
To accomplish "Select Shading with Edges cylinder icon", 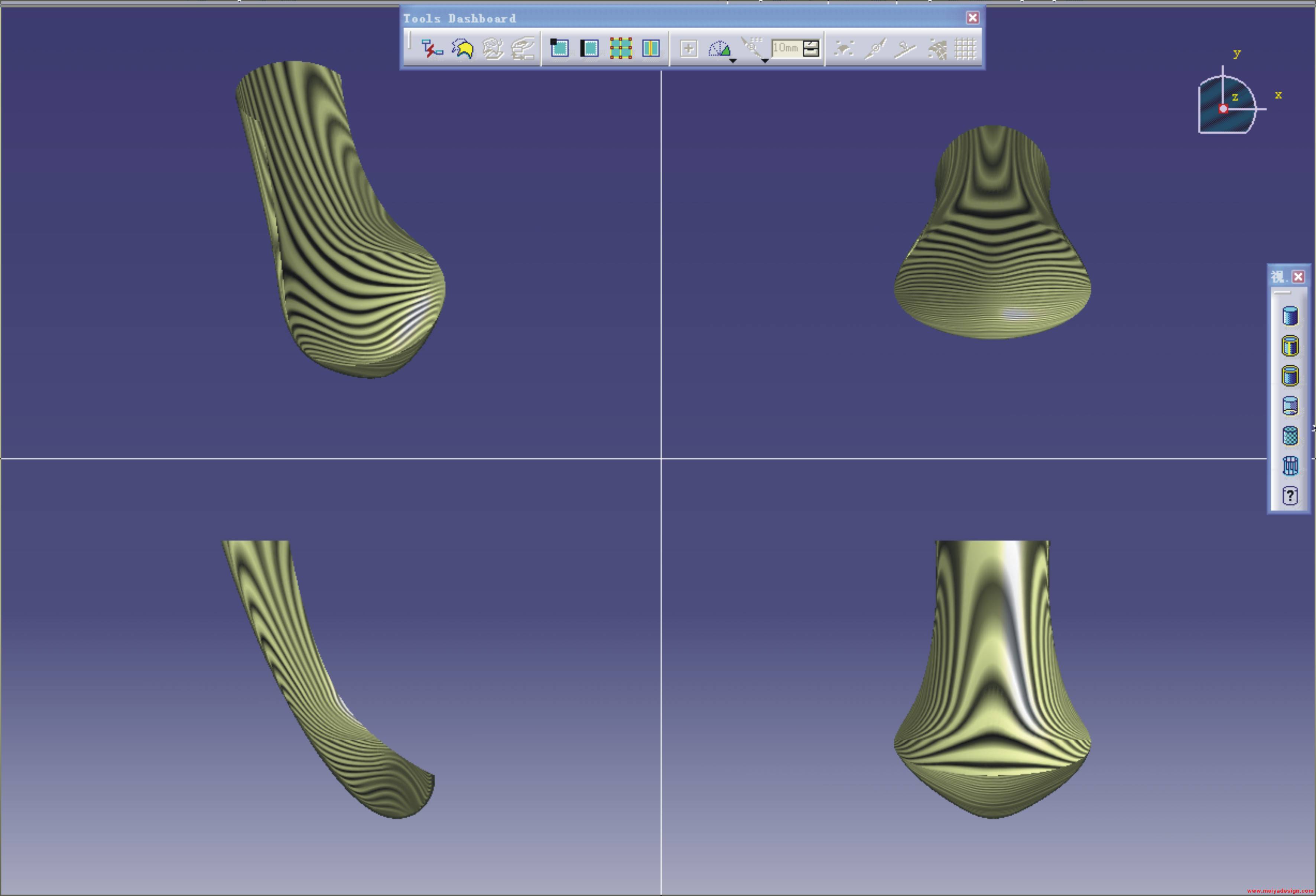I will [x=1290, y=346].
